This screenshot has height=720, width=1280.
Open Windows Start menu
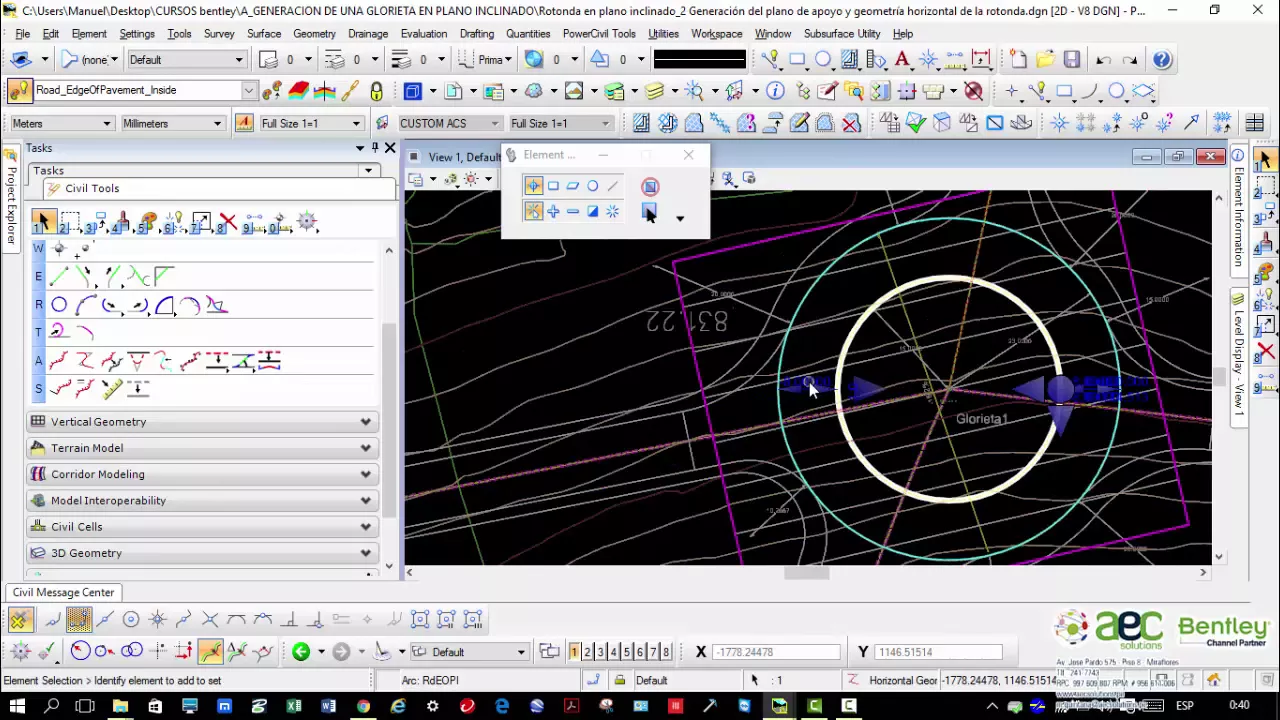[17, 706]
